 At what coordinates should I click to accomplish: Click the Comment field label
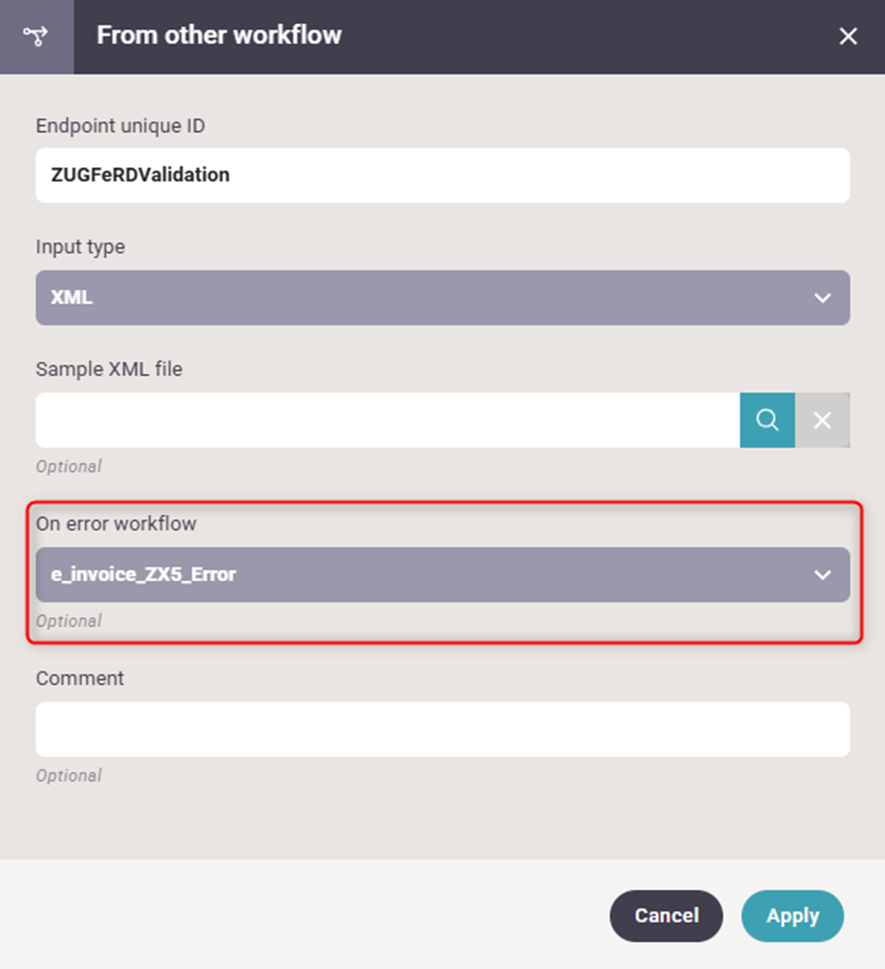80,678
